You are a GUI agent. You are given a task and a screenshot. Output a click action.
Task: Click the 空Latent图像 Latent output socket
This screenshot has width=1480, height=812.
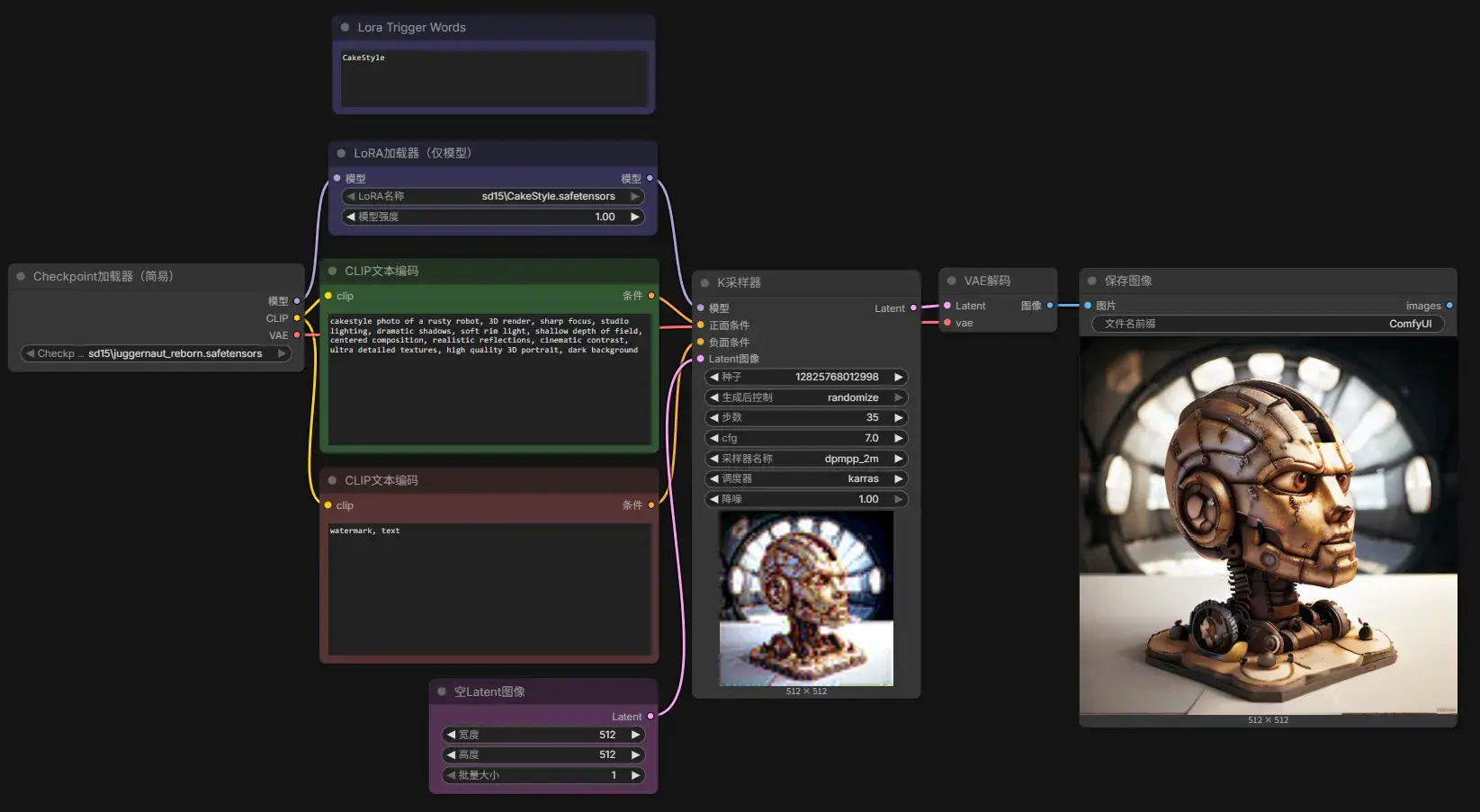coord(650,717)
